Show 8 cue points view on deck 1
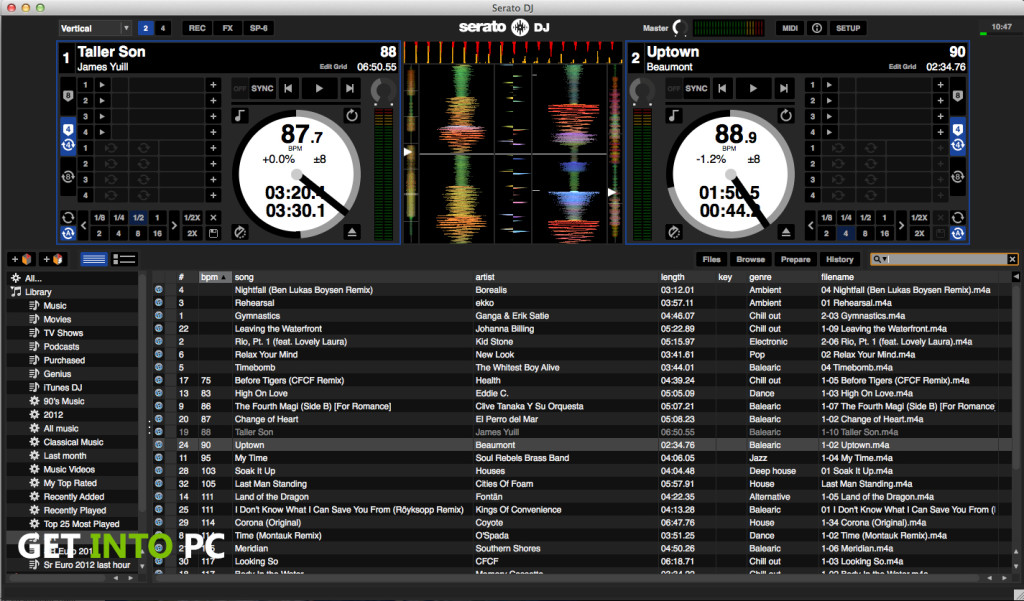Image resolution: width=1024 pixels, height=601 pixels. point(67,97)
